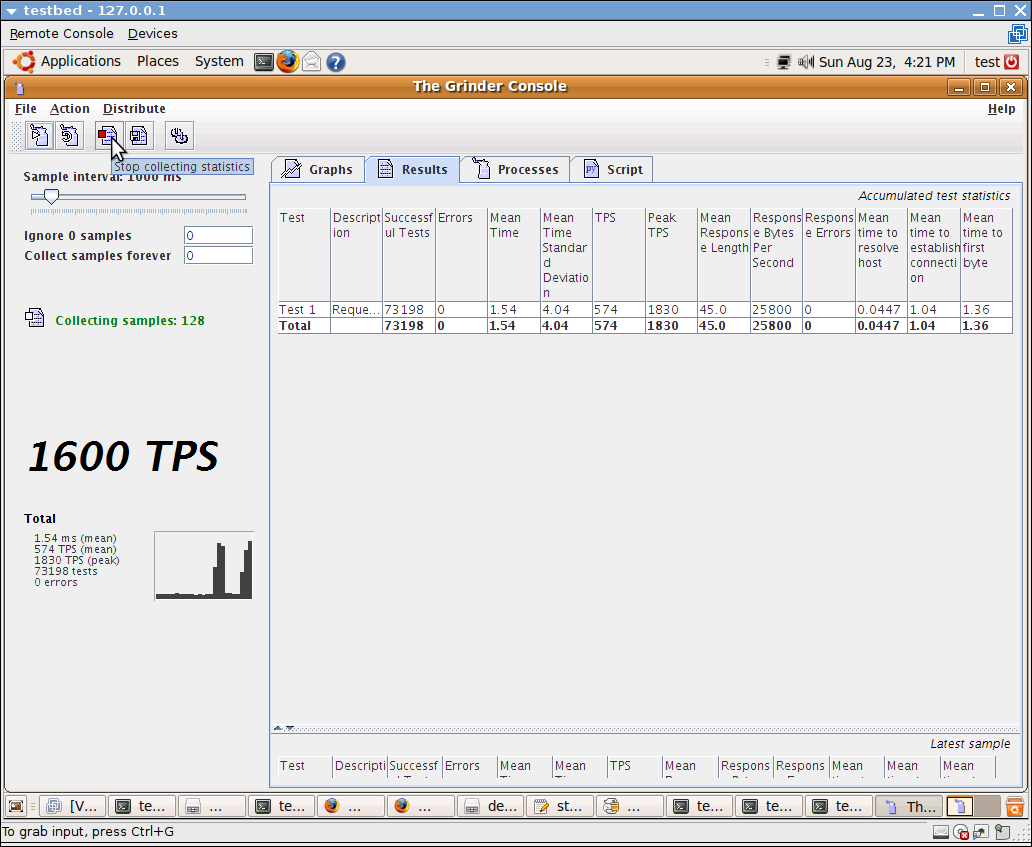
Task: Open the Distribute menu
Action: pyautogui.click(x=134, y=109)
